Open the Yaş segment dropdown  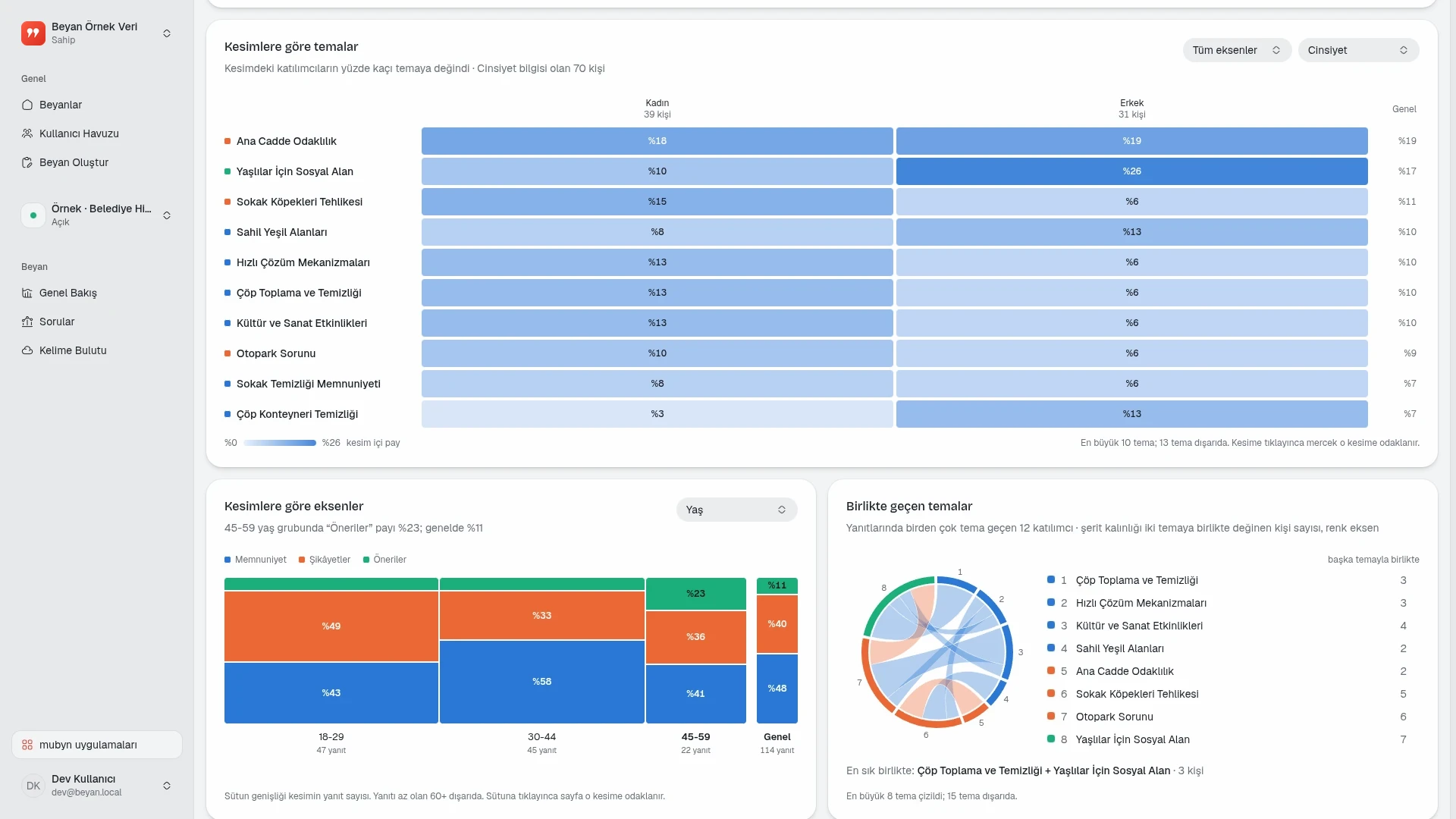[736, 510]
